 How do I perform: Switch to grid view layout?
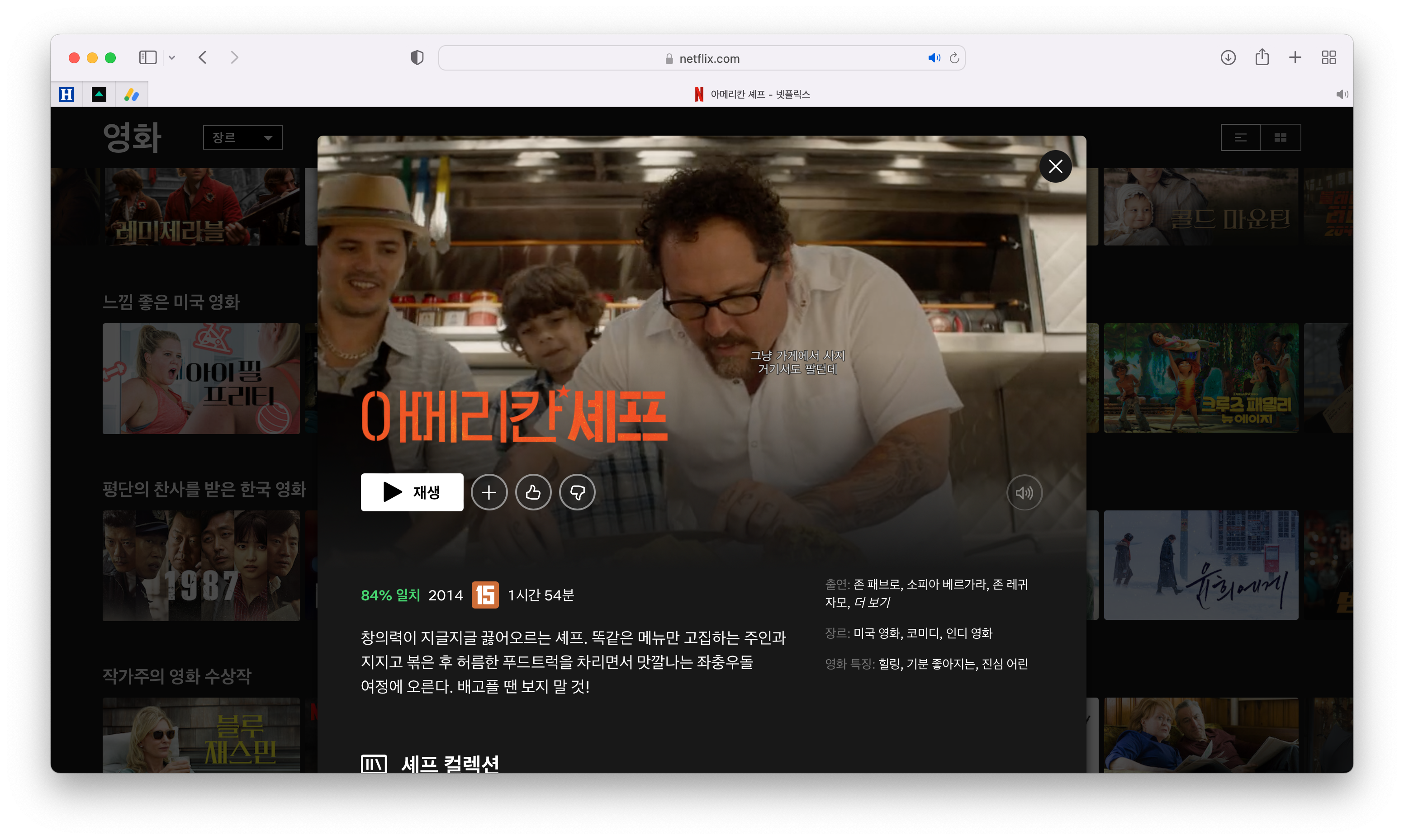[x=1280, y=137]
